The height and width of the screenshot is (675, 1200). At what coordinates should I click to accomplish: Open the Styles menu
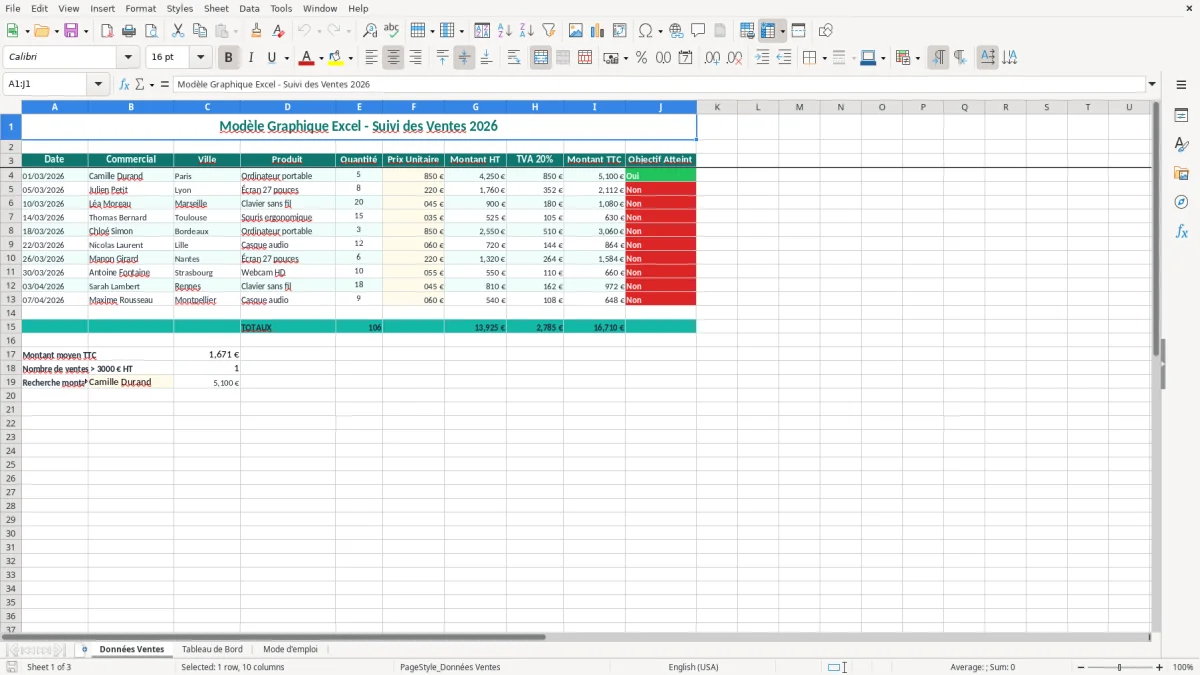180,8
